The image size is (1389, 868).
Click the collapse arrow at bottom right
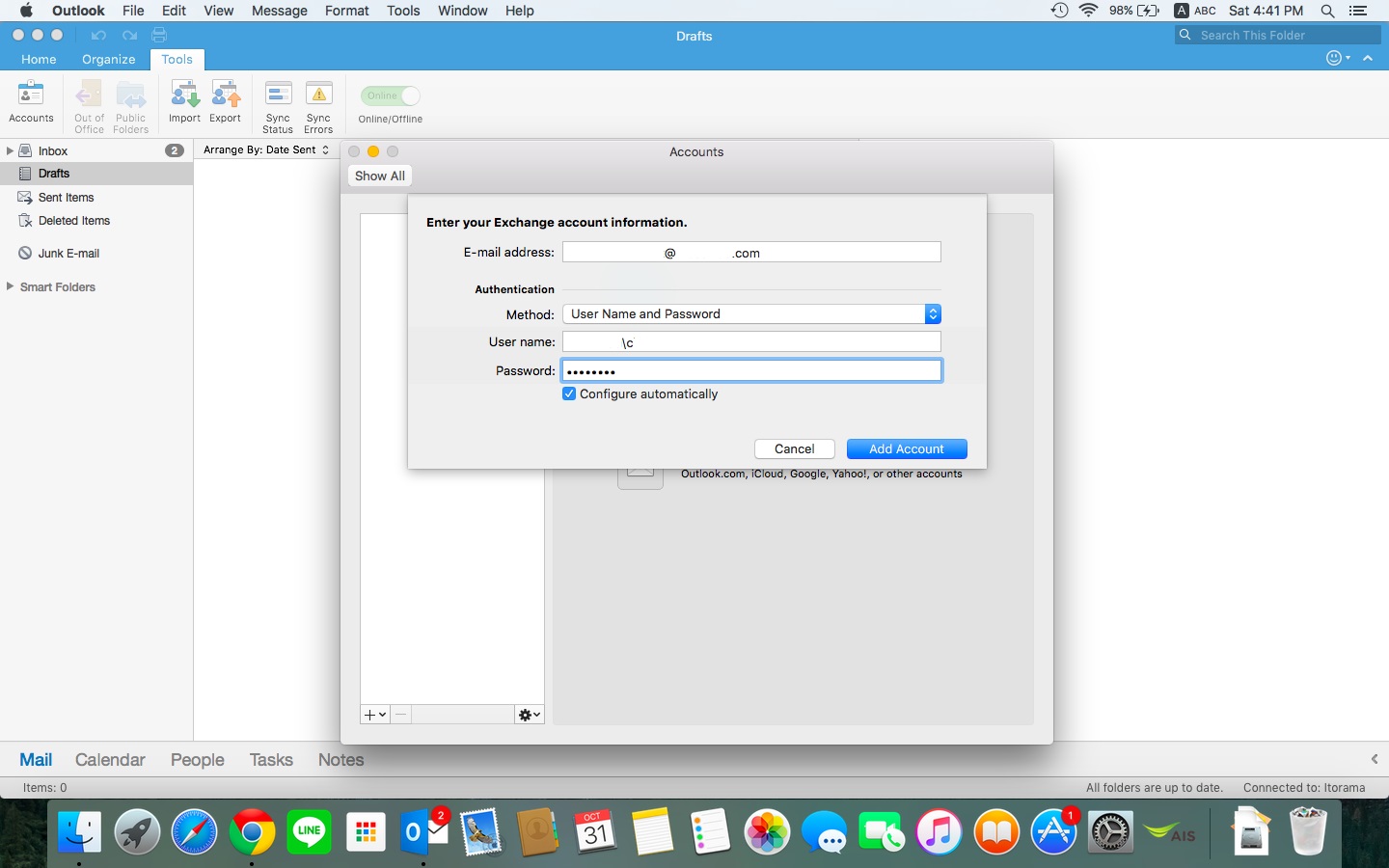[x=1375, y=759]
